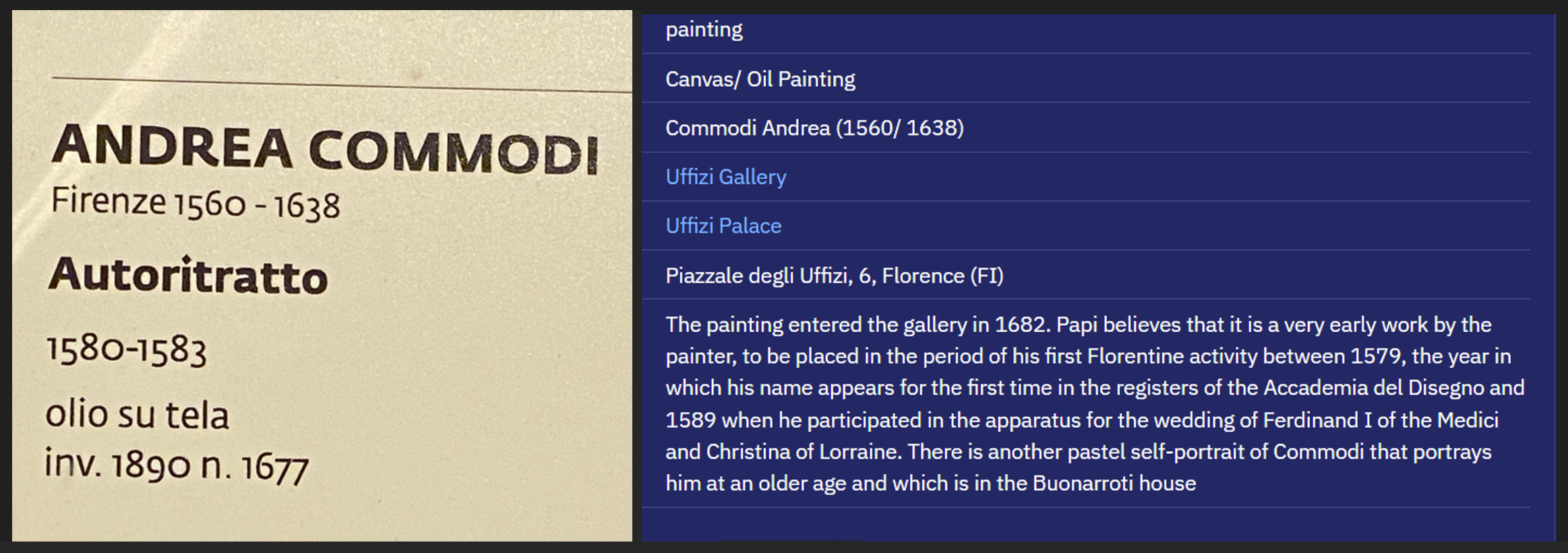Screen dimensions: 1568x553
Task: Click the 'painting' row text
Action: pos(704,30)
